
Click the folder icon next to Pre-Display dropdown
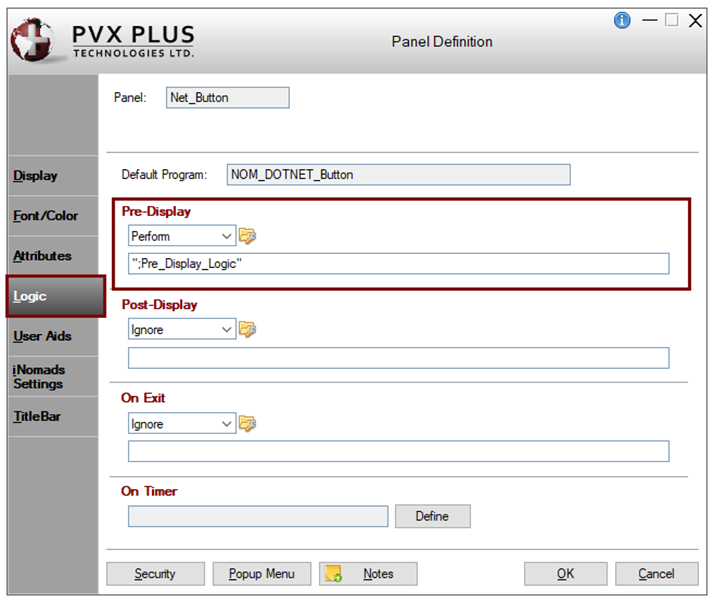click(247, 236)
